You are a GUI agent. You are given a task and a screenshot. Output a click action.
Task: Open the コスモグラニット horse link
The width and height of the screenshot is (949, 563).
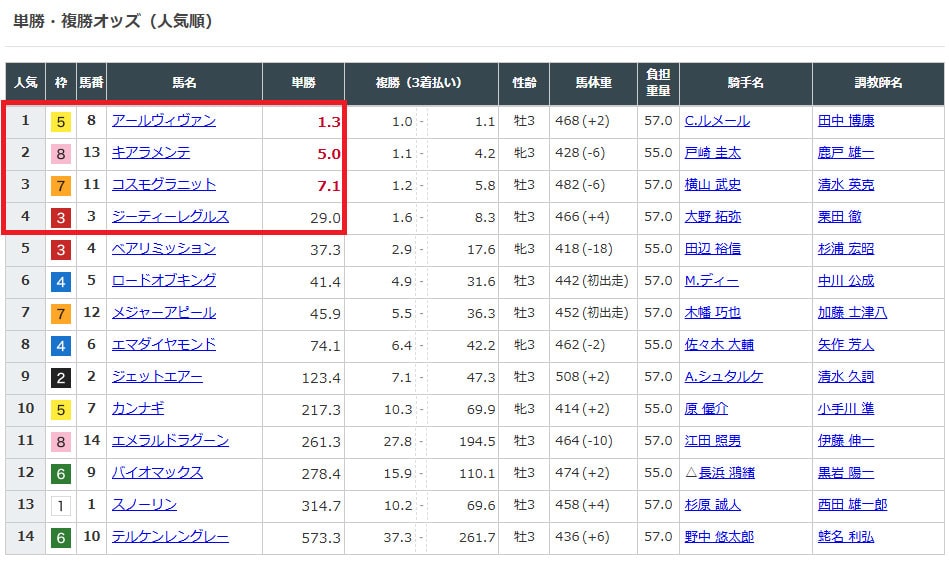163,185
